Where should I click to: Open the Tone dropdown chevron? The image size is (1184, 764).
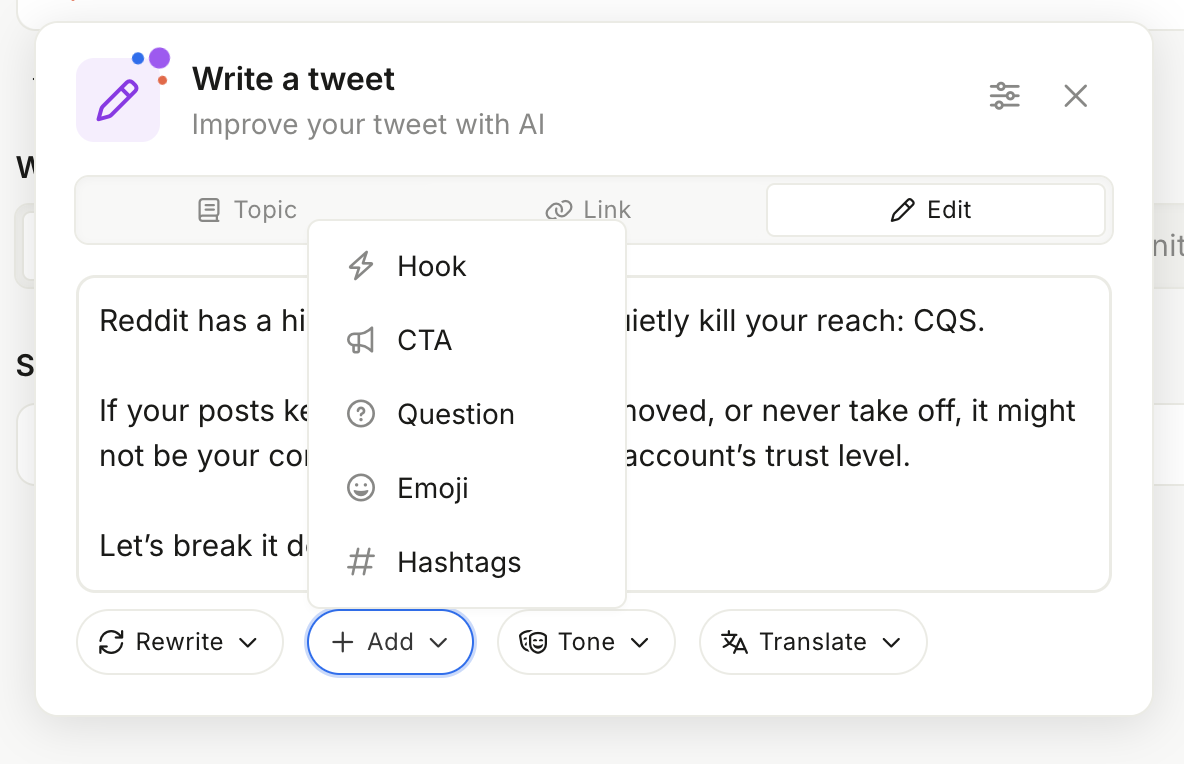point(640,642)
